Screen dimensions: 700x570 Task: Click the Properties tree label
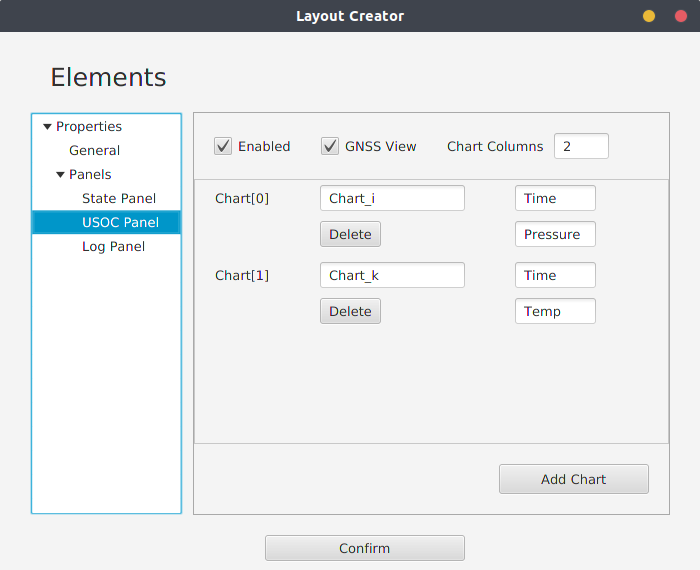(x=89, y=126)
